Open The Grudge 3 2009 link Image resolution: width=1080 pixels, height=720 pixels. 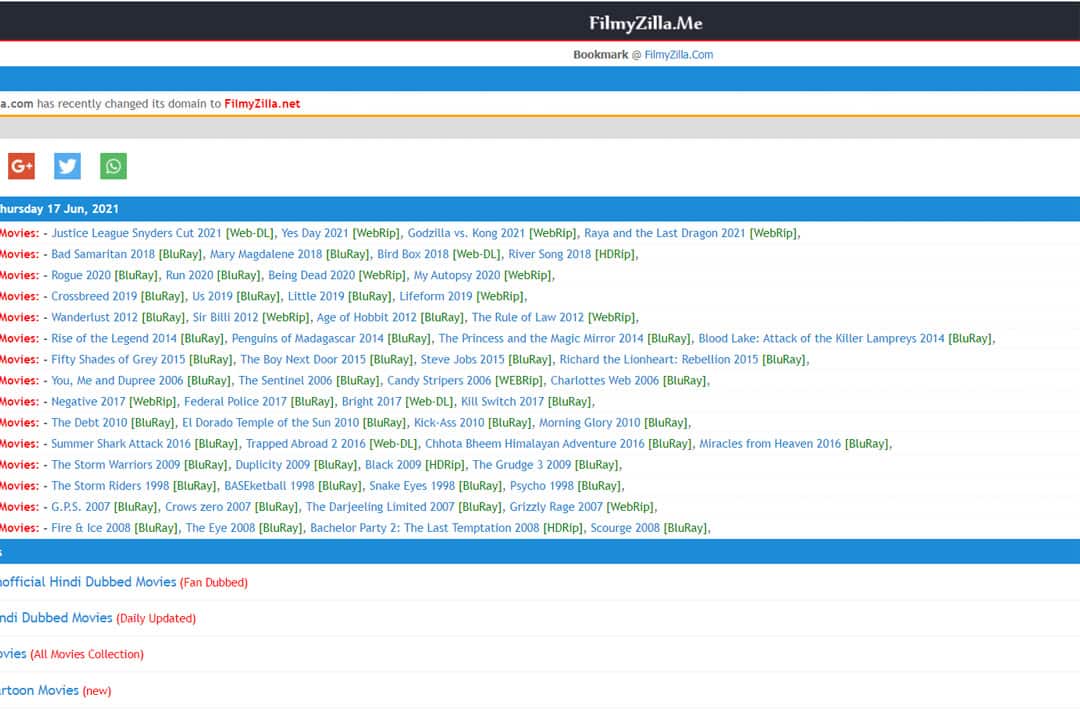521,465
